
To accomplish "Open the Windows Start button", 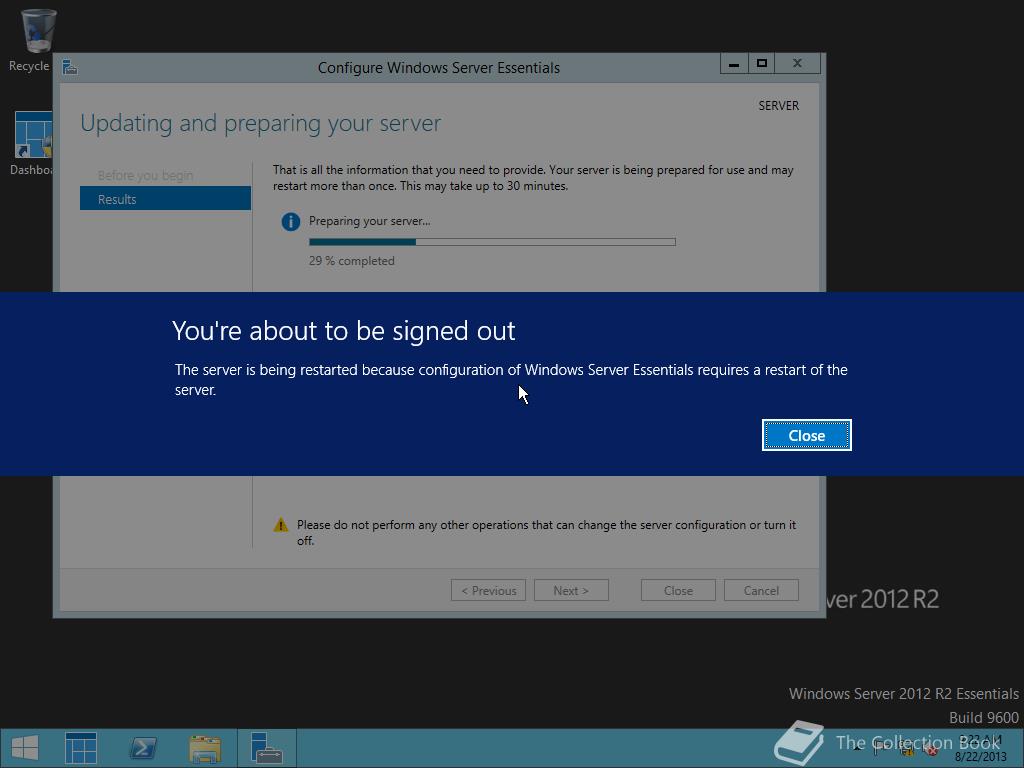I will pos(25,748).
